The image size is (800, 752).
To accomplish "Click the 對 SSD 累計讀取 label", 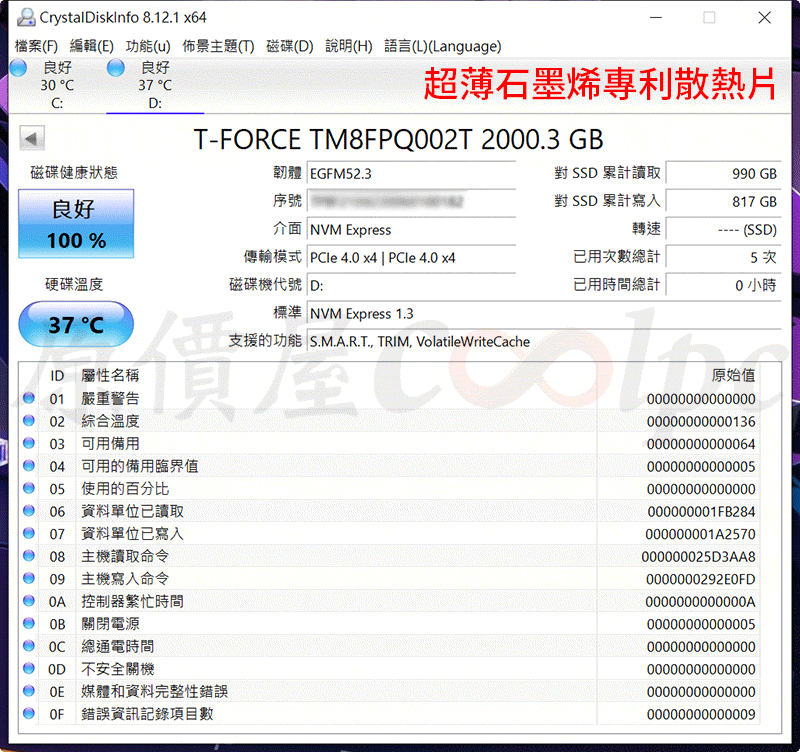I will (x=608, y=173).
